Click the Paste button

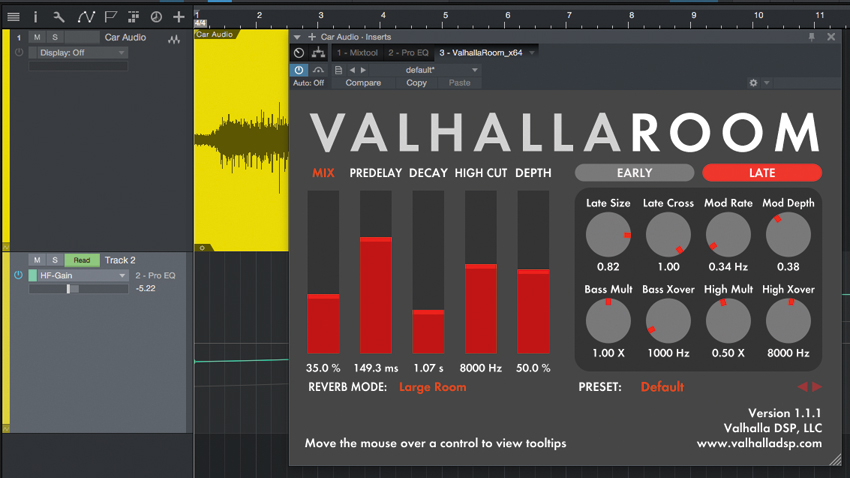(x=459, y=83)
